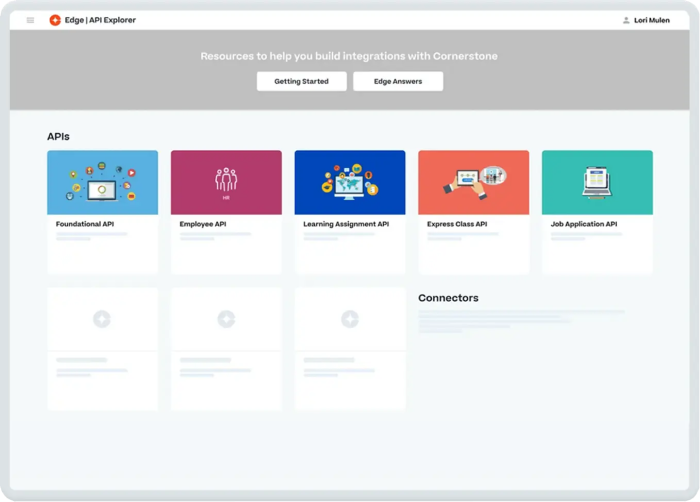Click the APIs section heading
This screenshot has height=502, width=700.
pyautogui.click(x=58, y=137)
